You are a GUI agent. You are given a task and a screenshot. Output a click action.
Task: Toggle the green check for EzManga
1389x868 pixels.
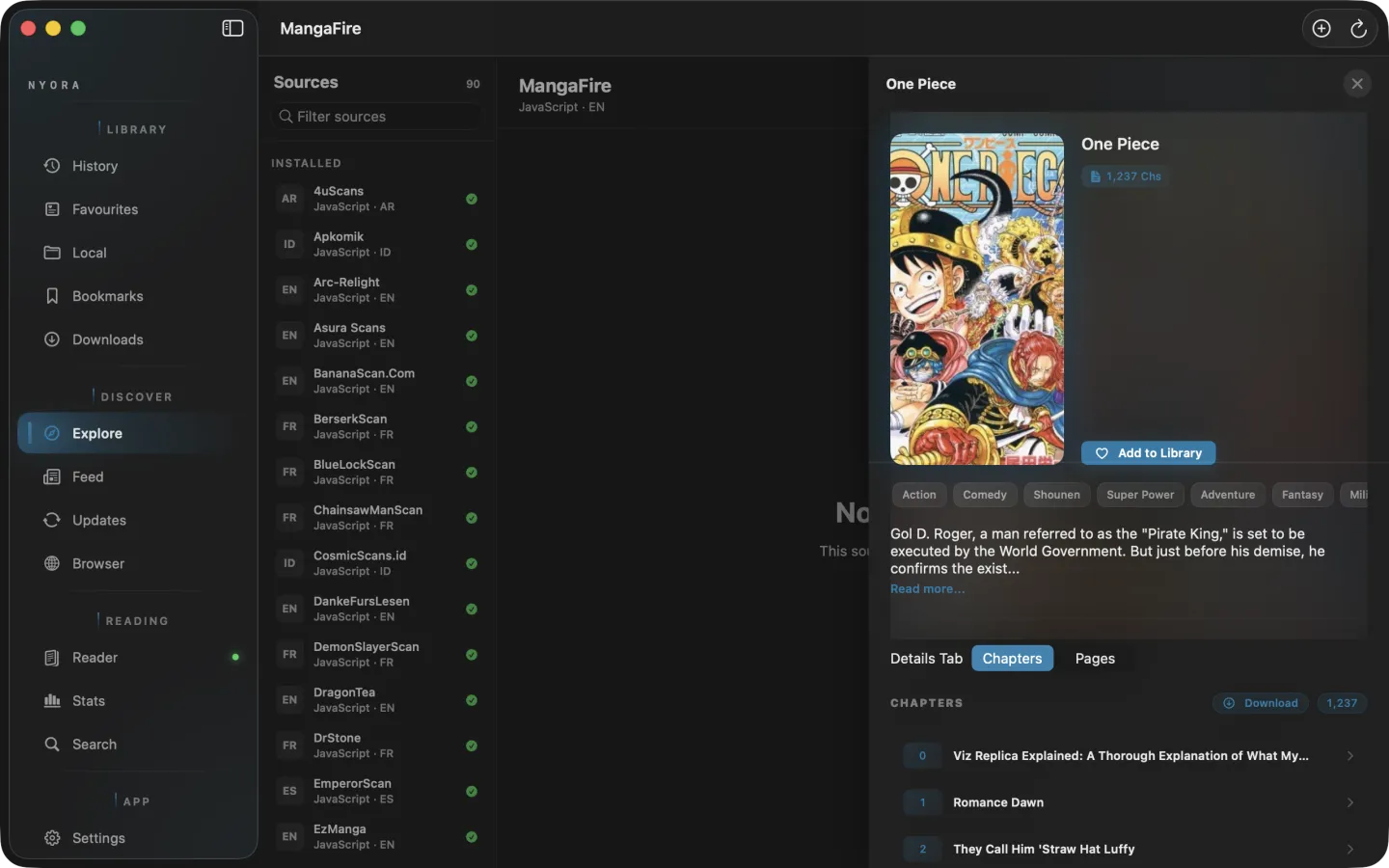coord(472,836)
